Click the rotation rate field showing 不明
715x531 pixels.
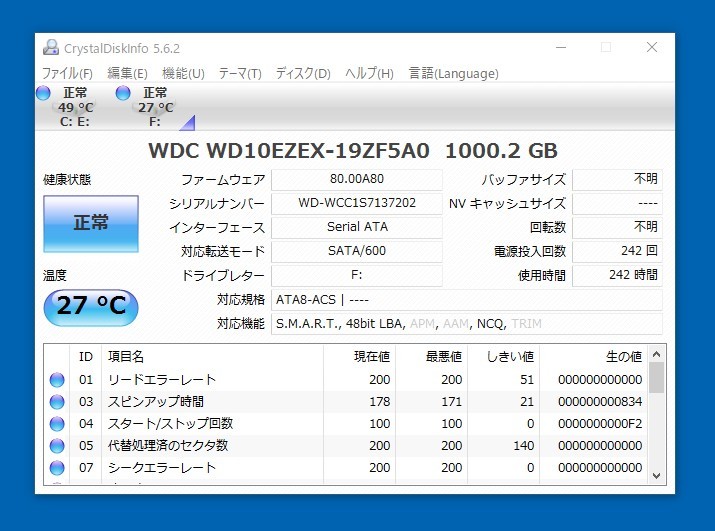[617, 227]
